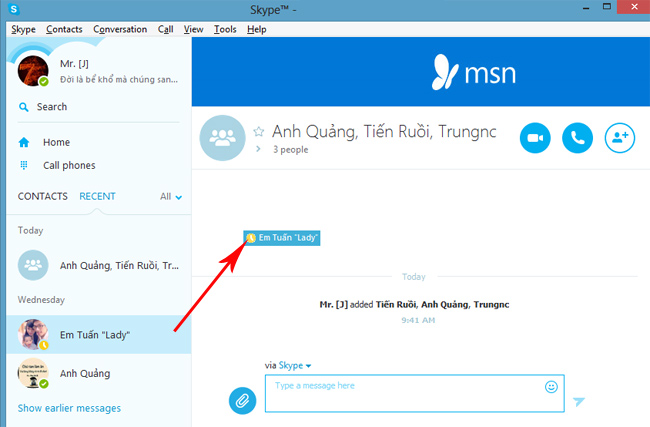Click the 3 people label

291,150
